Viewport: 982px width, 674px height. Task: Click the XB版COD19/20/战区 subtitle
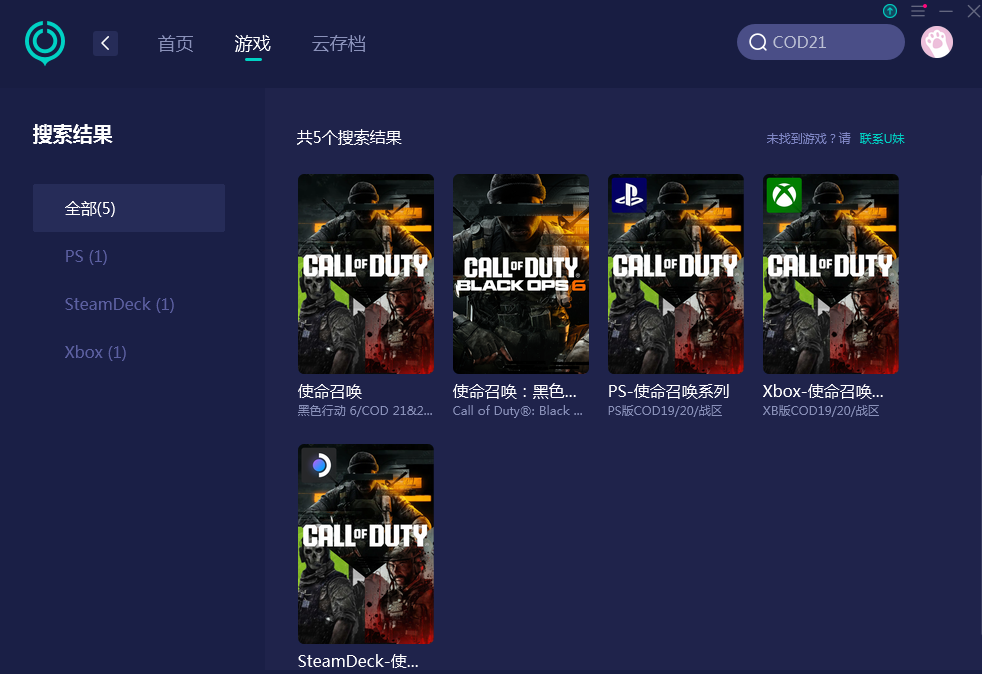click(x=821, y=411)
